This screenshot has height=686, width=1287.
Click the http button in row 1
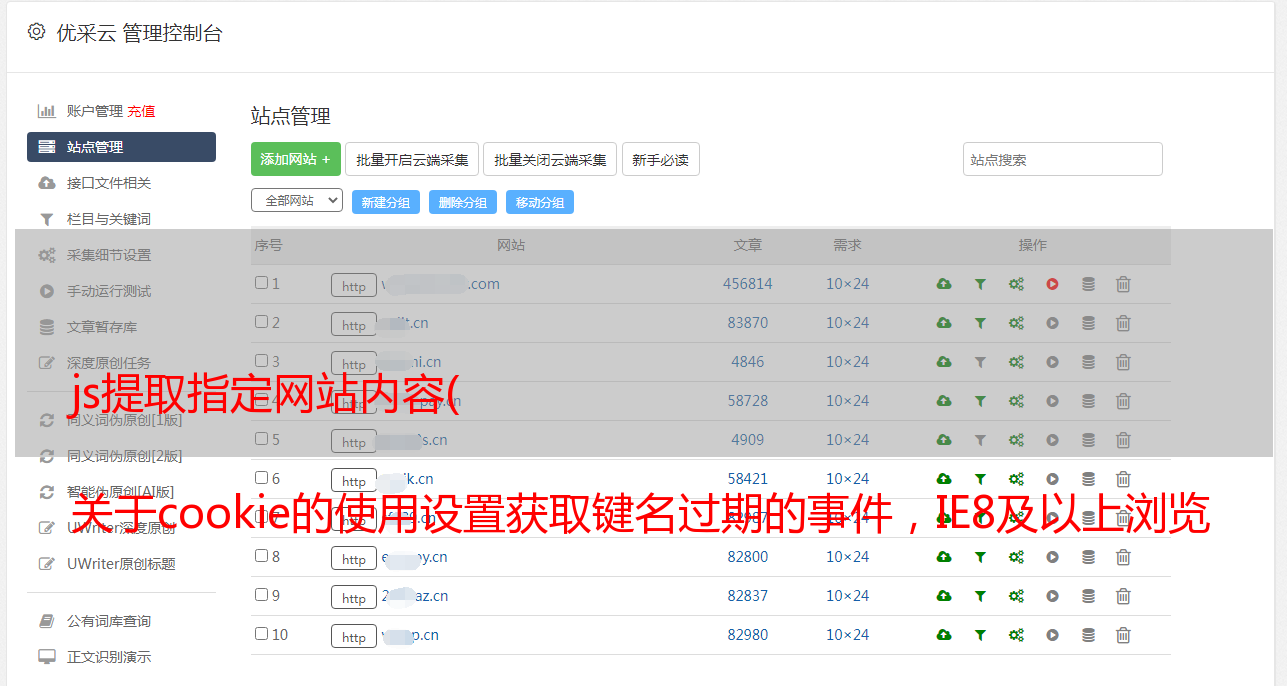[x=354, y=286]
